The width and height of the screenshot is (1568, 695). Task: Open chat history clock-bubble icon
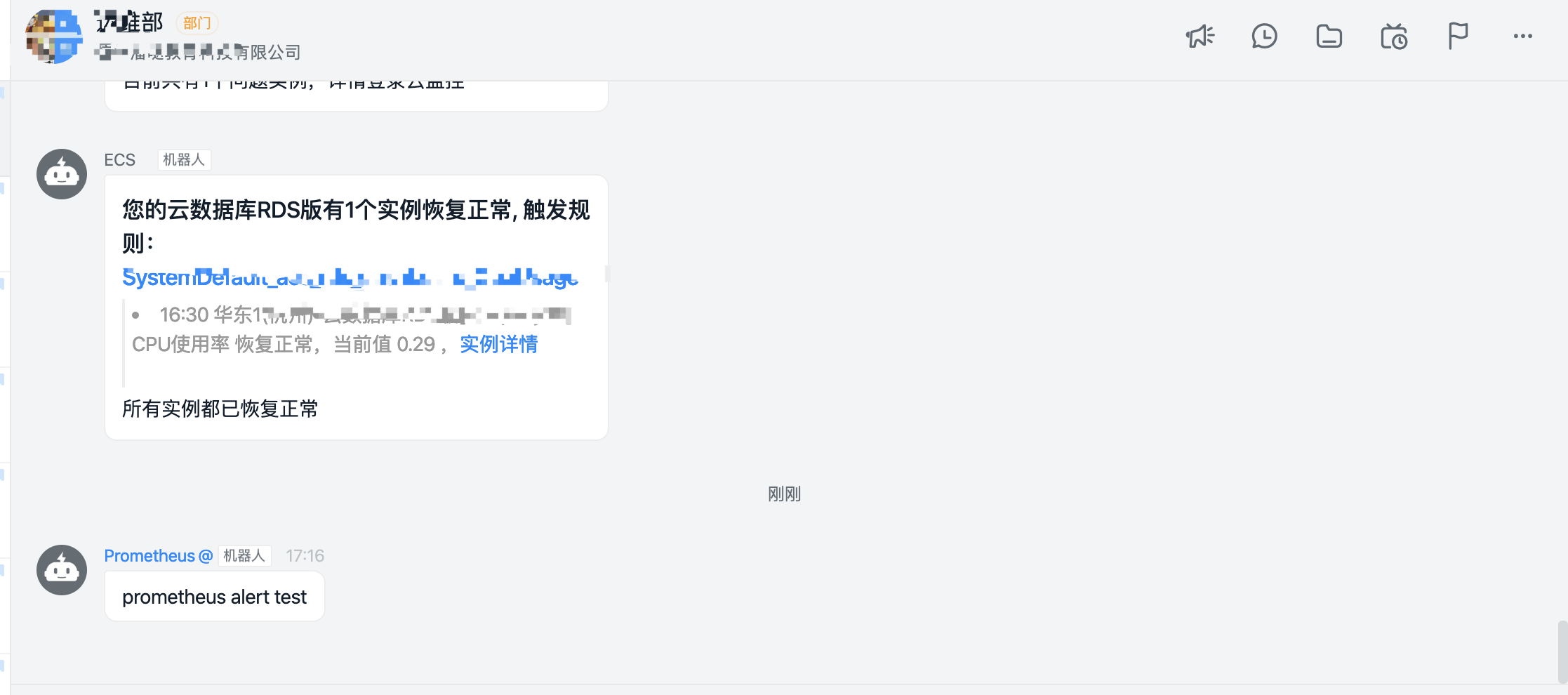(1264, 36)
